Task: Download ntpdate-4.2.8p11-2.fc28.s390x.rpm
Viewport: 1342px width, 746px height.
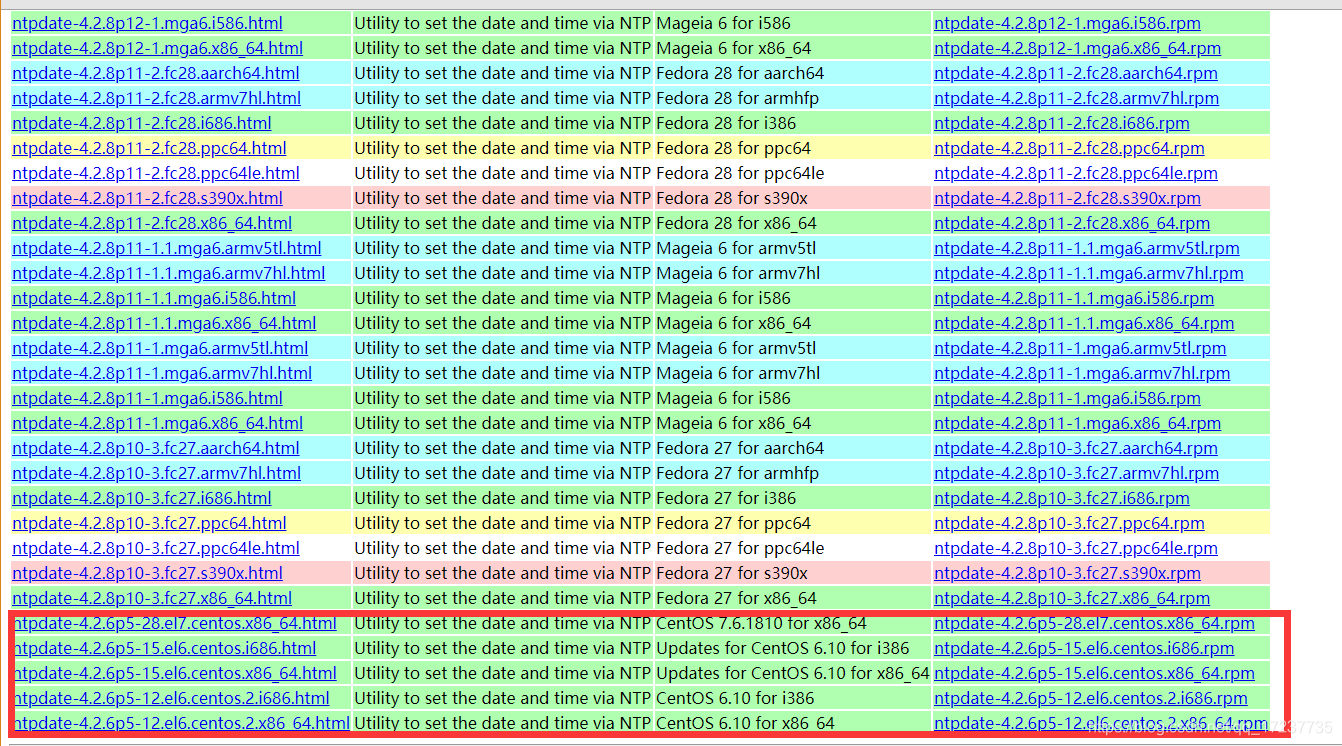Action: pos(1067,198)
